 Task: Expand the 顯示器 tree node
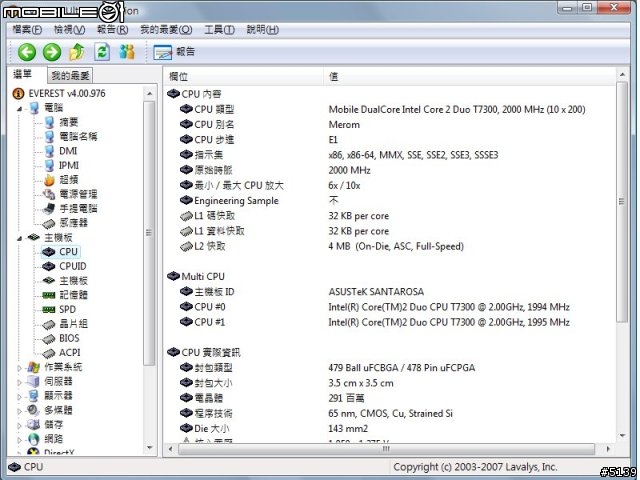click(20, 397)
